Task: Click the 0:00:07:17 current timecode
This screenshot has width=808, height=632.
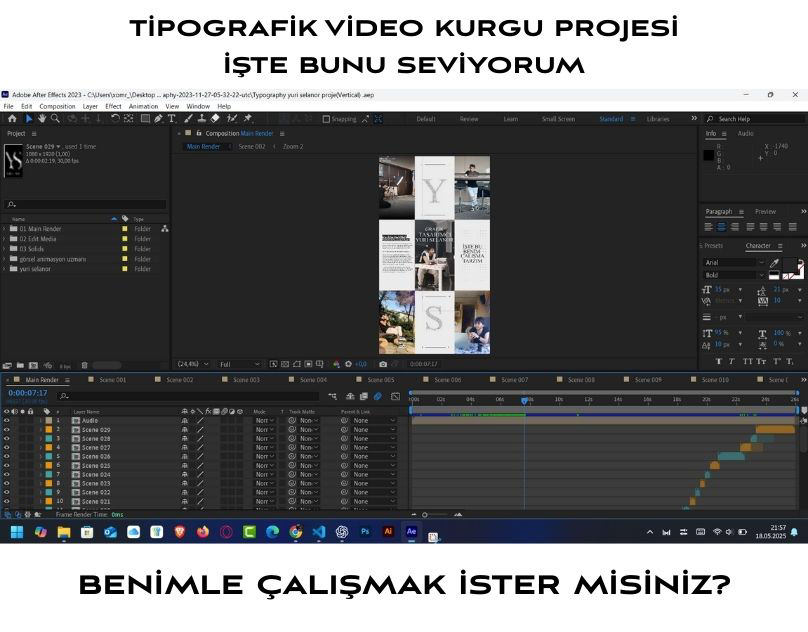Action: pyautogui.click(x=28, y=393)
